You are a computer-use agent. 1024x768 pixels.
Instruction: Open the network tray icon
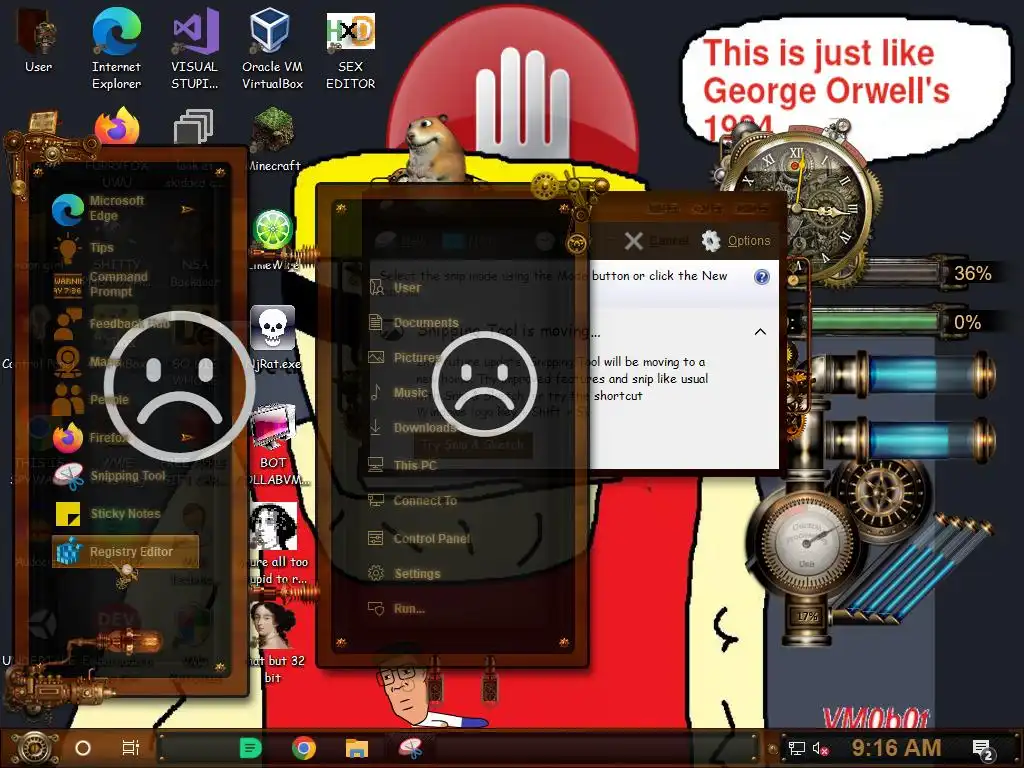pos(796,748)
